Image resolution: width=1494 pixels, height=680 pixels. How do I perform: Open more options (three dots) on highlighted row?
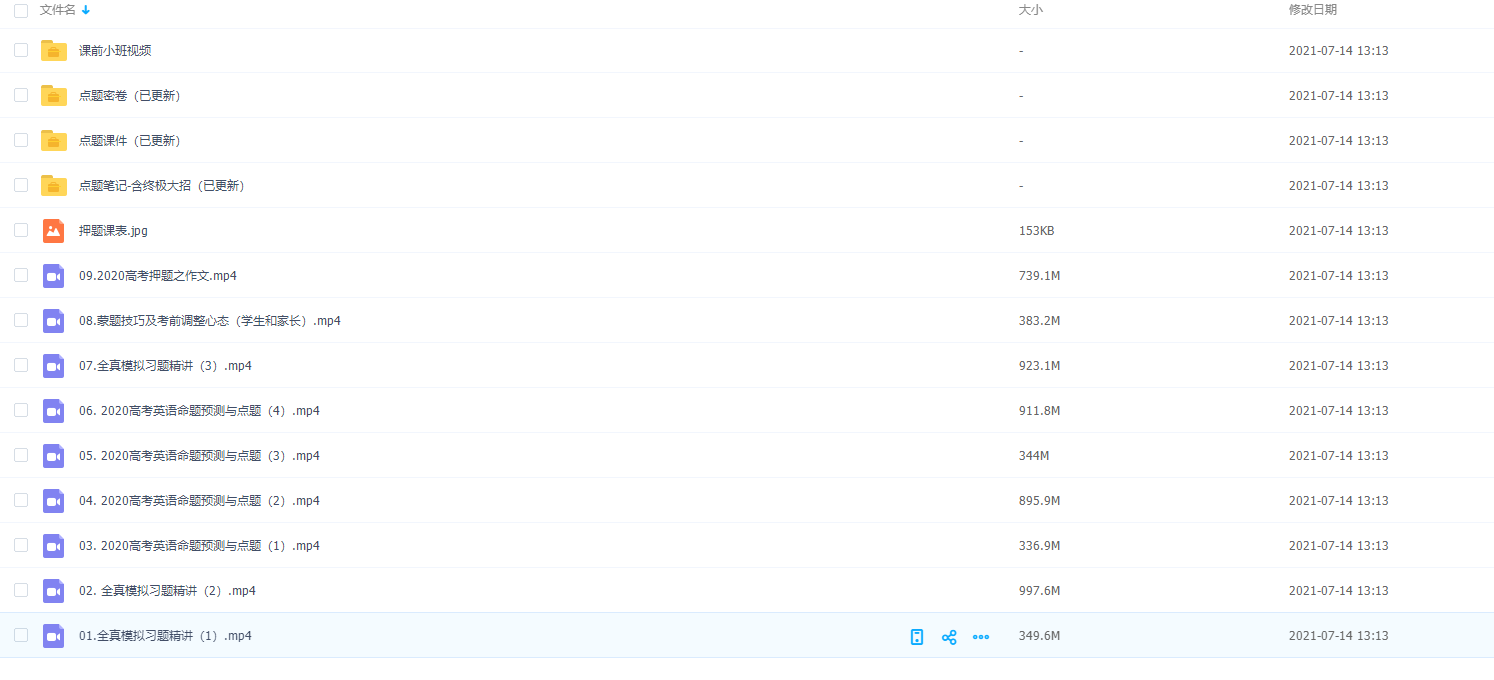[x=981, y=637]
